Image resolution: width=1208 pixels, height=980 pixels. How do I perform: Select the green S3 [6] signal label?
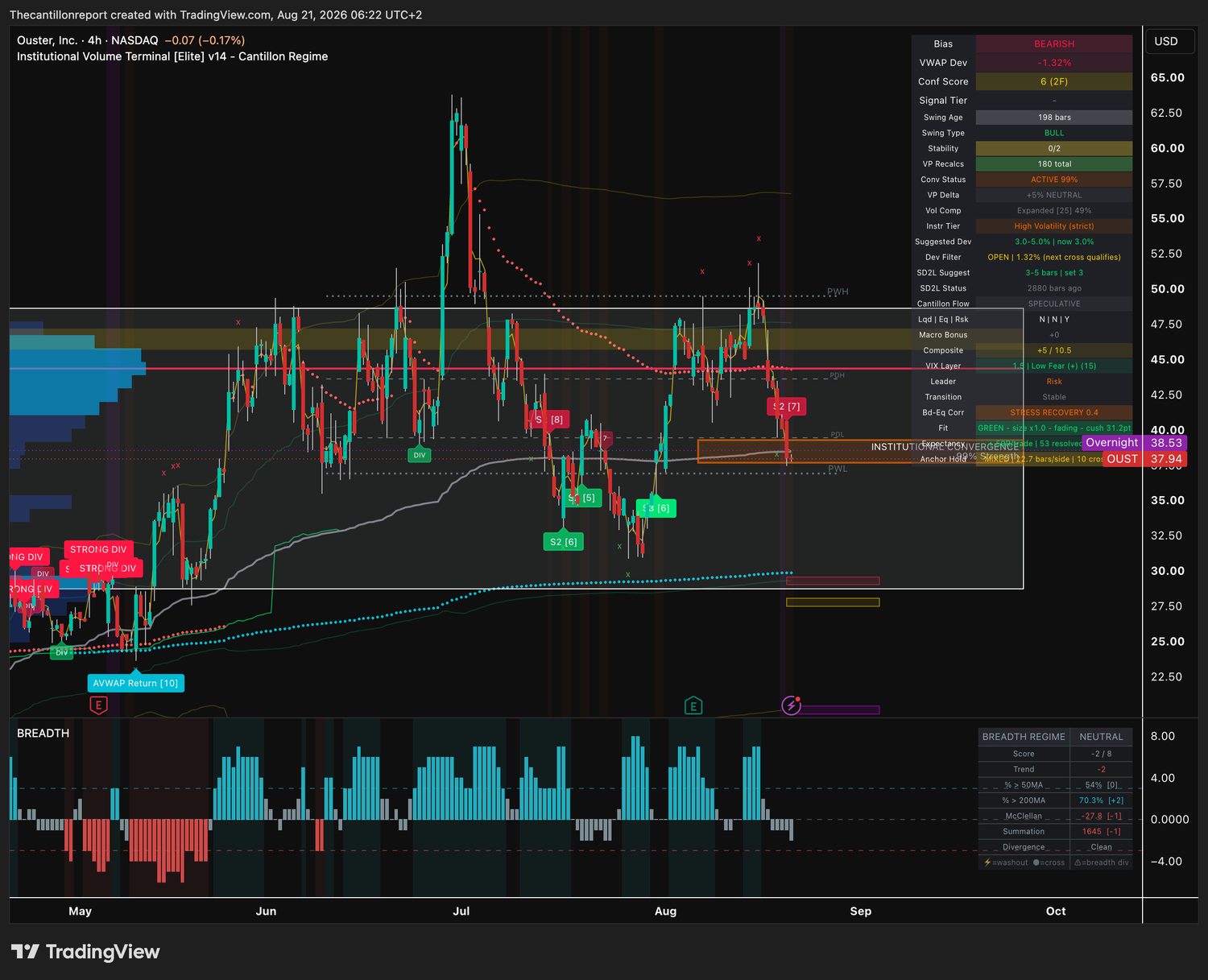[x=656, y=508]
